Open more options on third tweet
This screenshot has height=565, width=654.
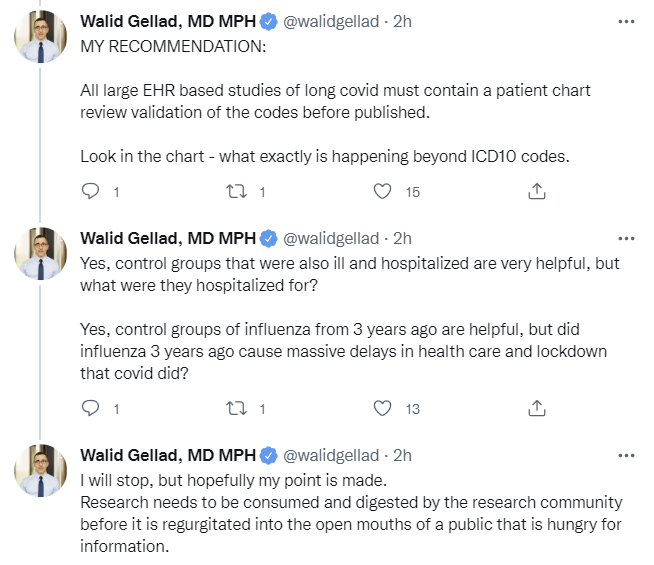click(x=626, y=455)
